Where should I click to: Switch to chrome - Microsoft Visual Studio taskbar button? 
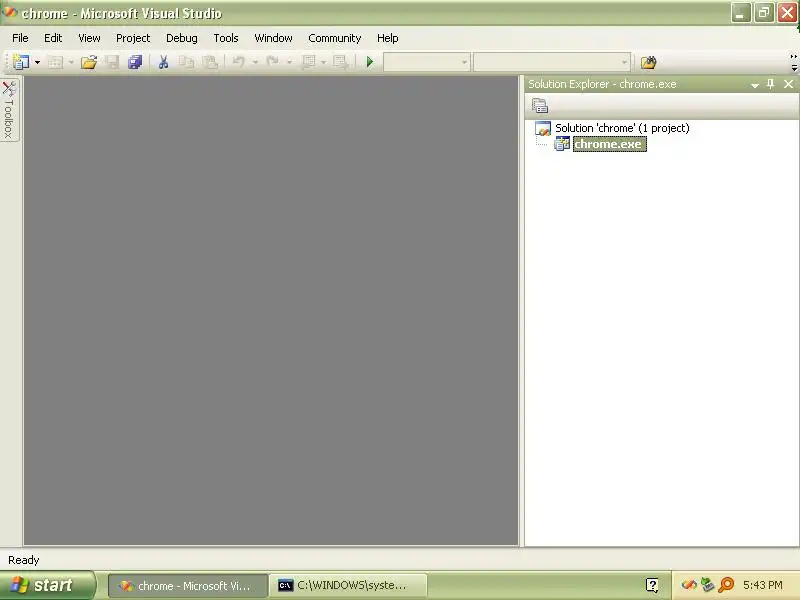pos(188,586)
